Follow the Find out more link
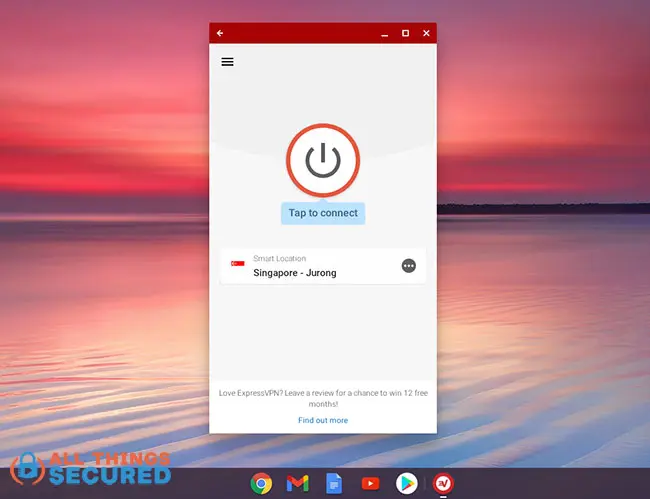The width and height of the screenshot is (650, 499). pos(323,420)
